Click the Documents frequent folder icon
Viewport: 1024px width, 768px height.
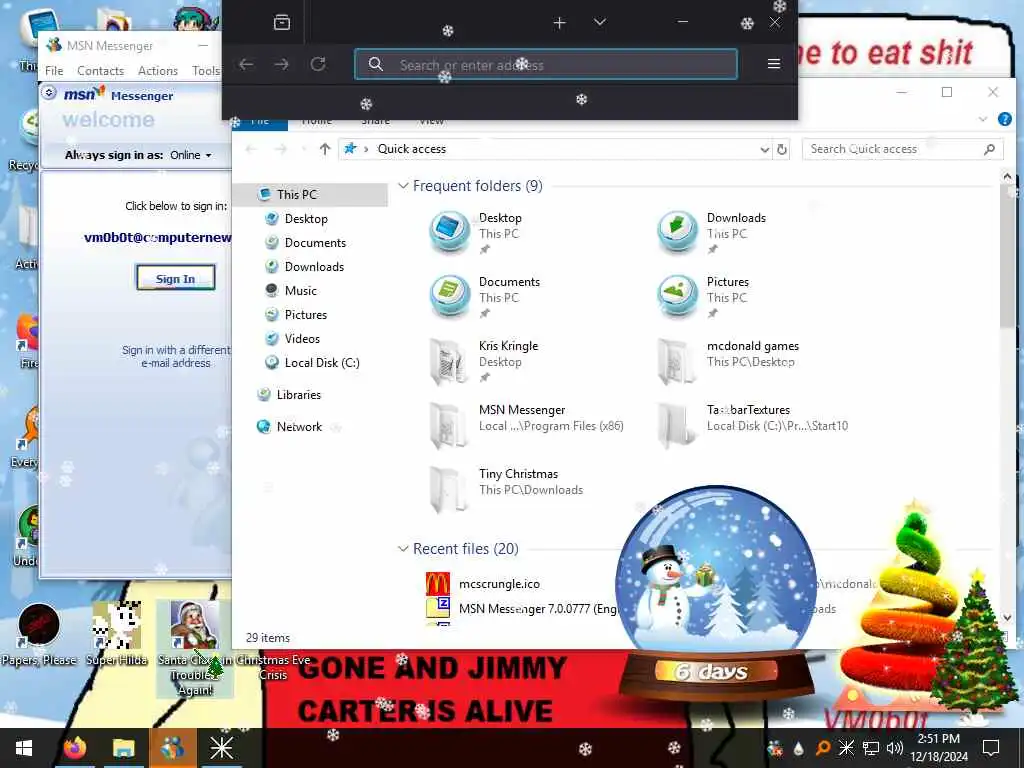(x=449, y=296)
